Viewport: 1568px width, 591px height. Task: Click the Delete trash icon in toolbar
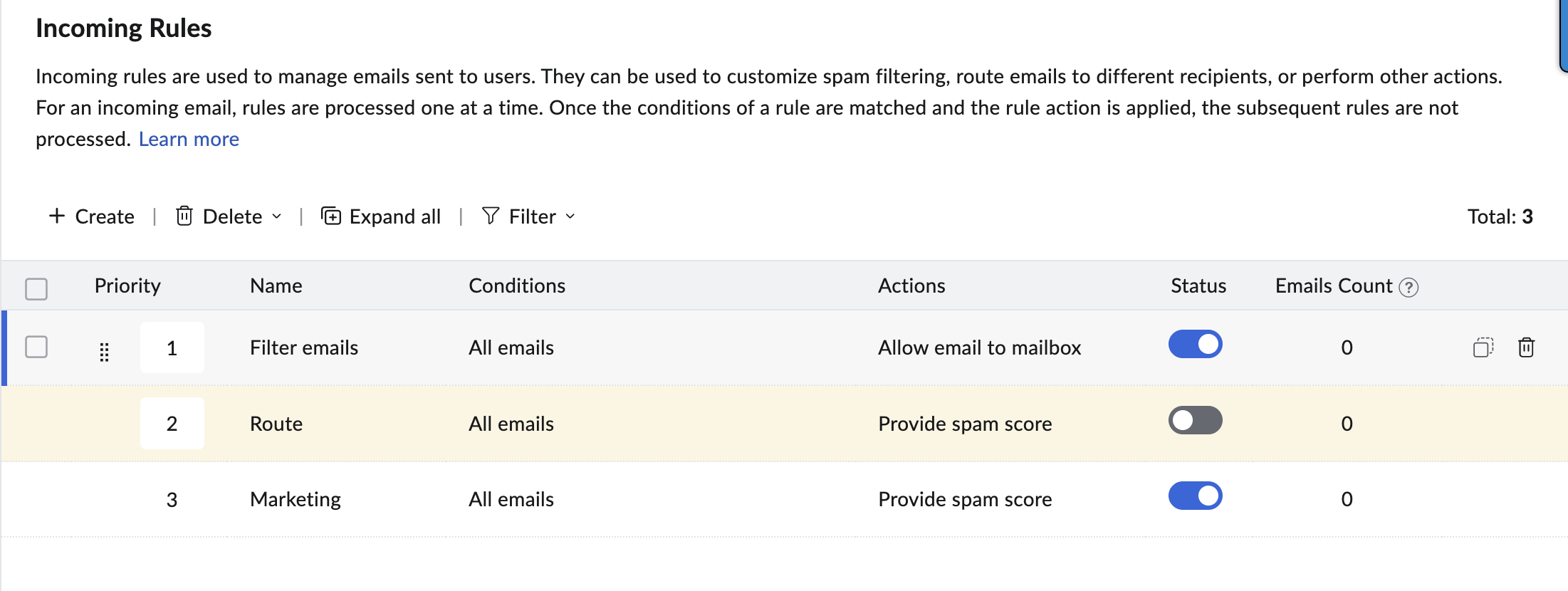coord(184,216)
